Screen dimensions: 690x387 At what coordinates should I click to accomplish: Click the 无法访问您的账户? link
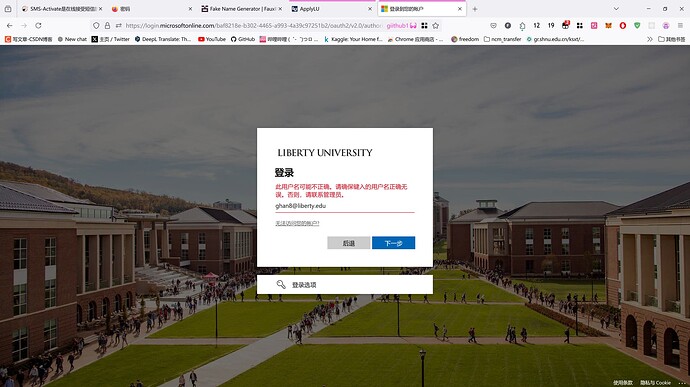pyautogui.click(x=297, y=223)
